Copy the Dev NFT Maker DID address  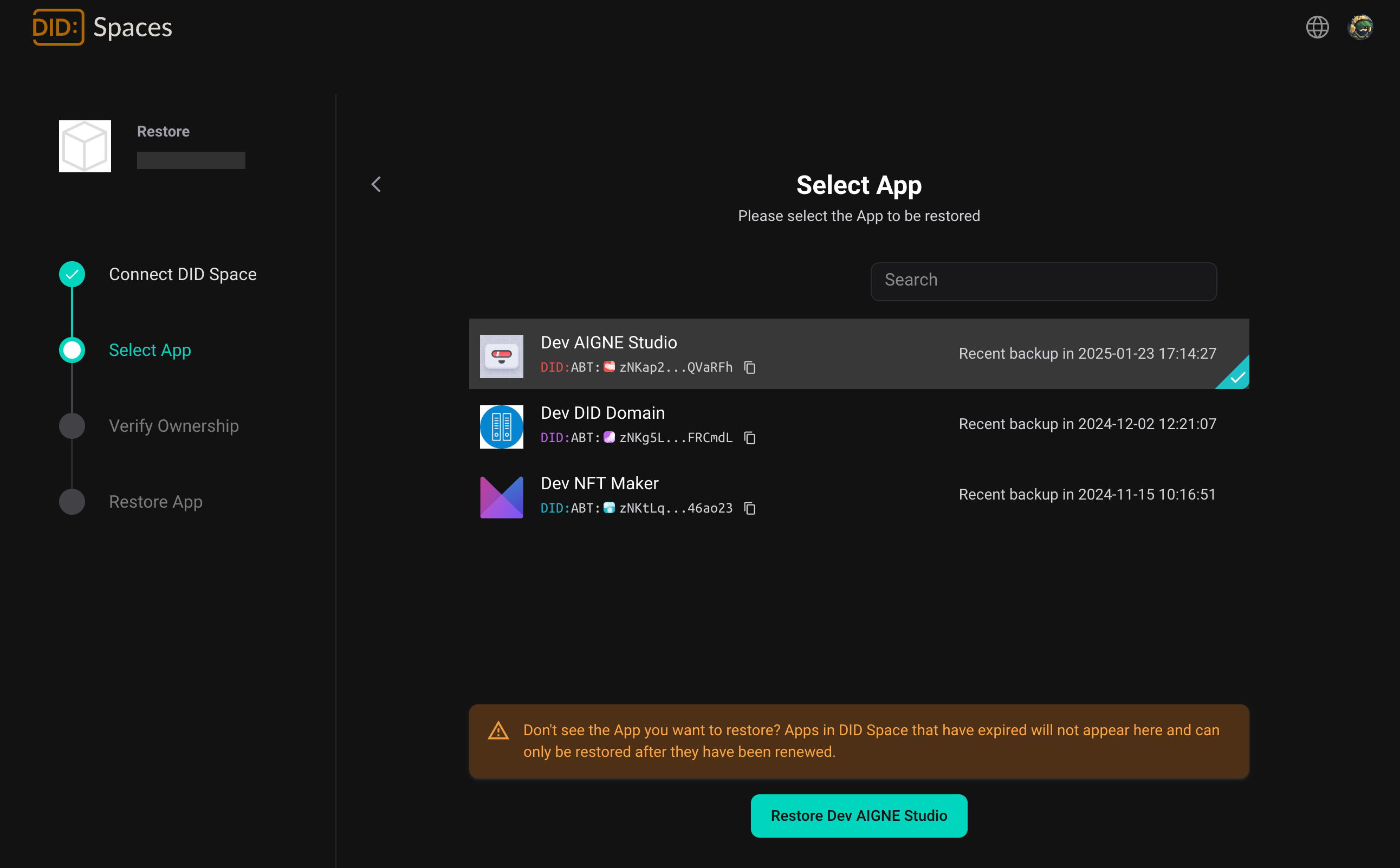pyautogui.click(x=750, y=509)
